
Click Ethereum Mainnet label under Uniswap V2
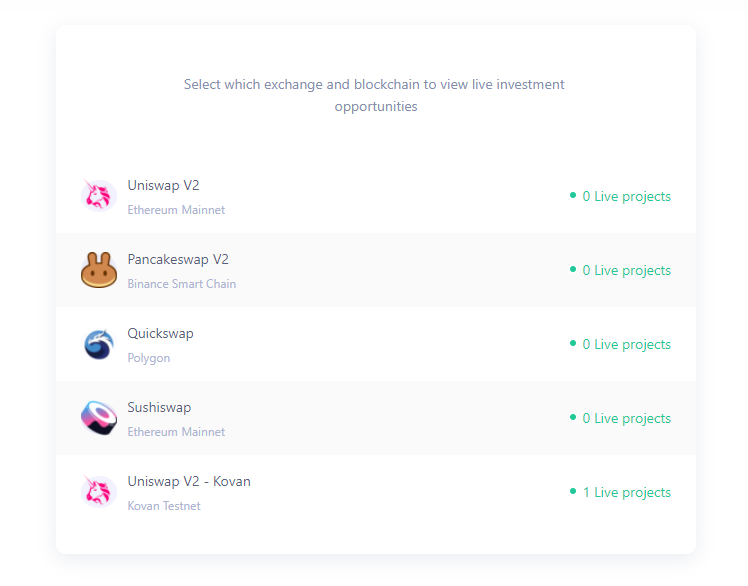click(176, 210)
